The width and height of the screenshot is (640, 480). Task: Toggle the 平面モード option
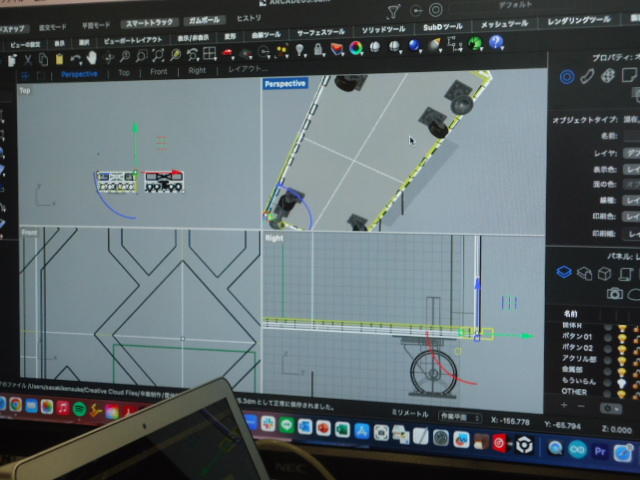pyautogui.click(x=96, y=25)
